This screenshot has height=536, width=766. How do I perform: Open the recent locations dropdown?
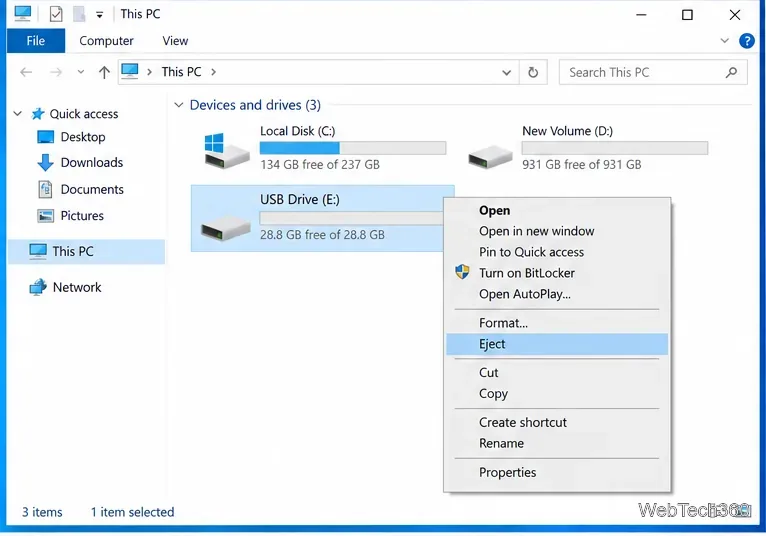[81, 72]
